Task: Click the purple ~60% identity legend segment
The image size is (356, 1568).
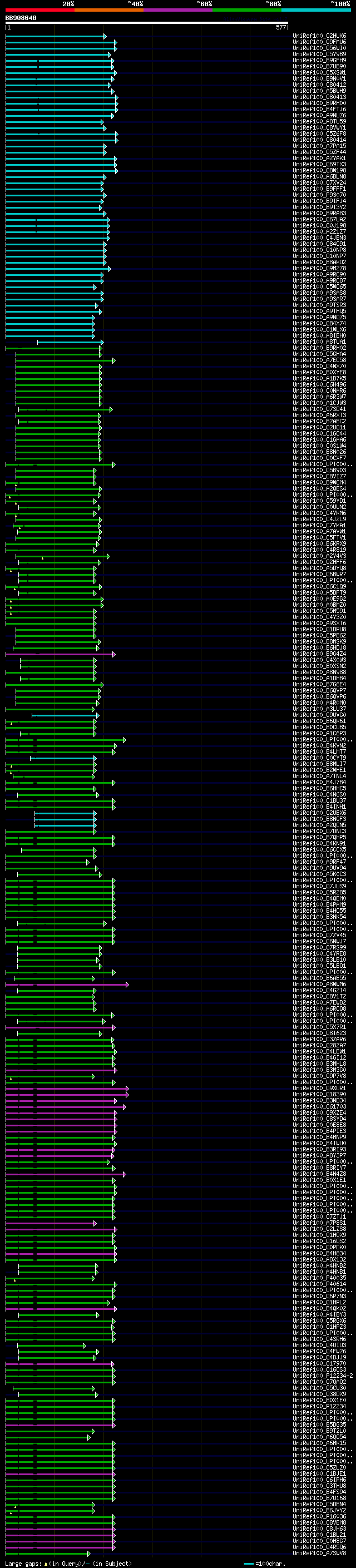Action: click(x=179, y=10)
